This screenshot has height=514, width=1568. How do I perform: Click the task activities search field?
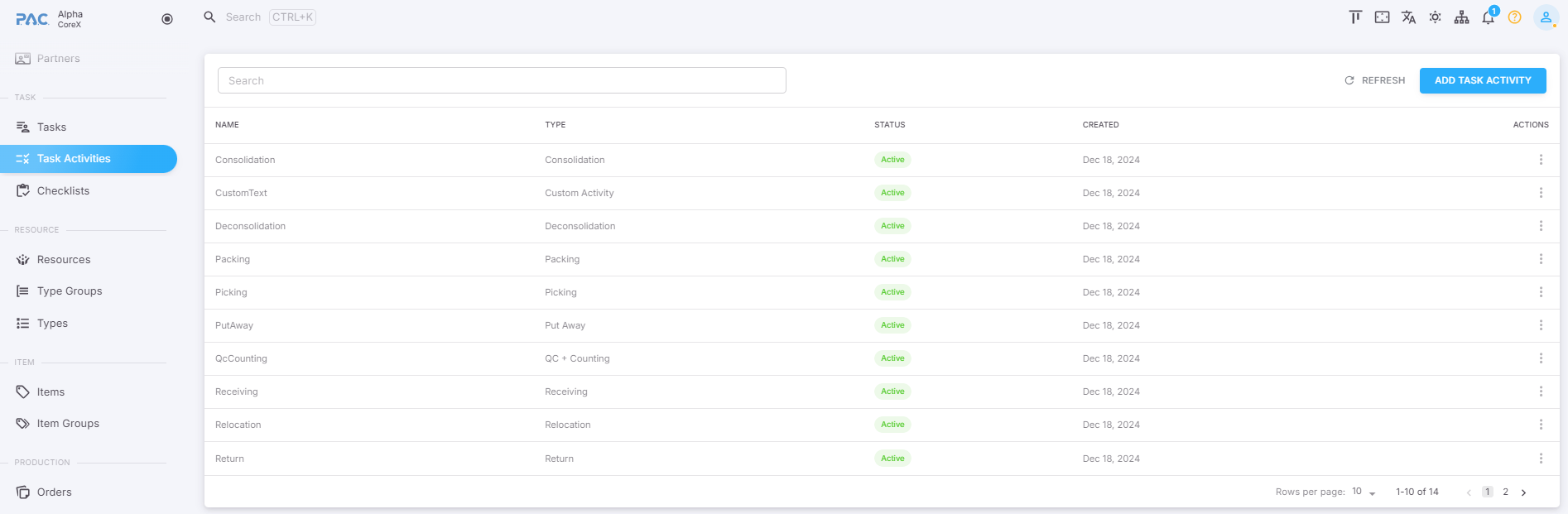[x=501, y=80]
